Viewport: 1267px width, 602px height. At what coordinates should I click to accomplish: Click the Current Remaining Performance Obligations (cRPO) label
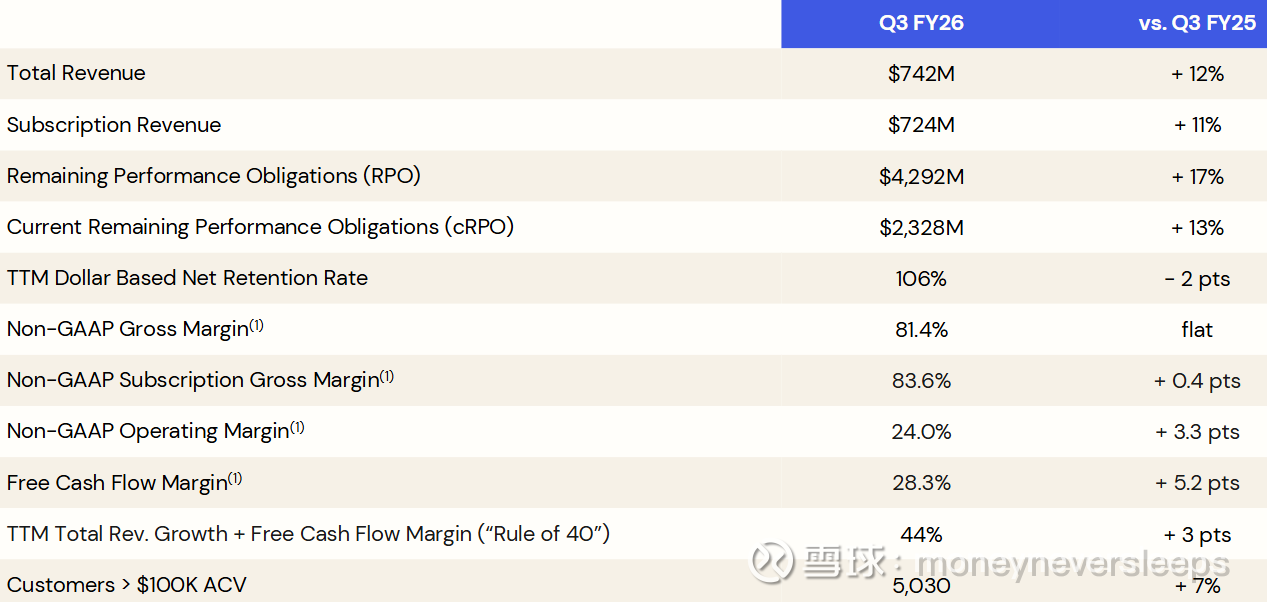tap(260, 227)
